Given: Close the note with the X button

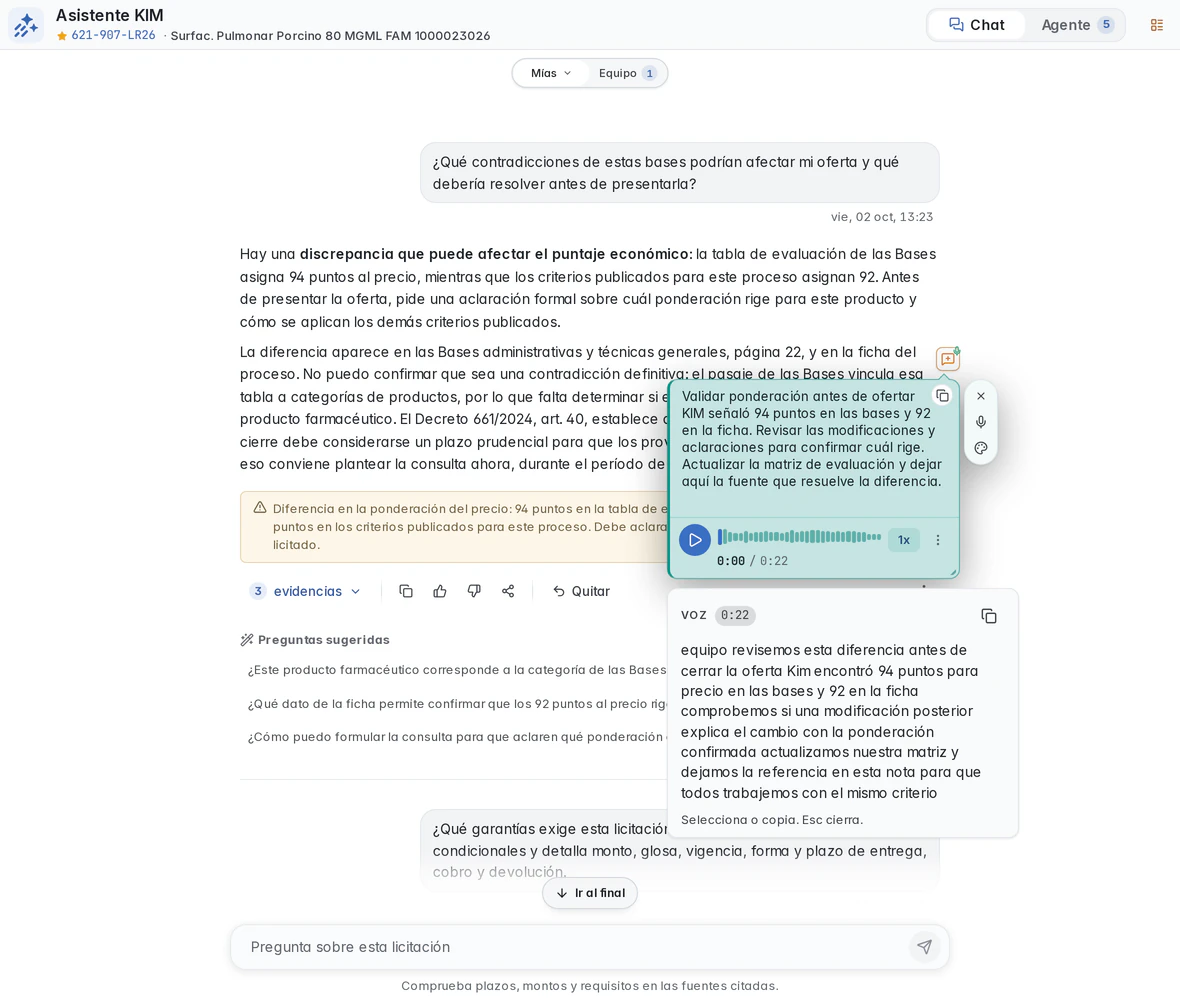Looking at the screenshot, I should pos(981,396).
